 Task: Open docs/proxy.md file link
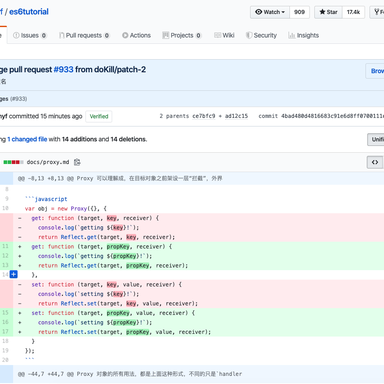coord(48,162)
